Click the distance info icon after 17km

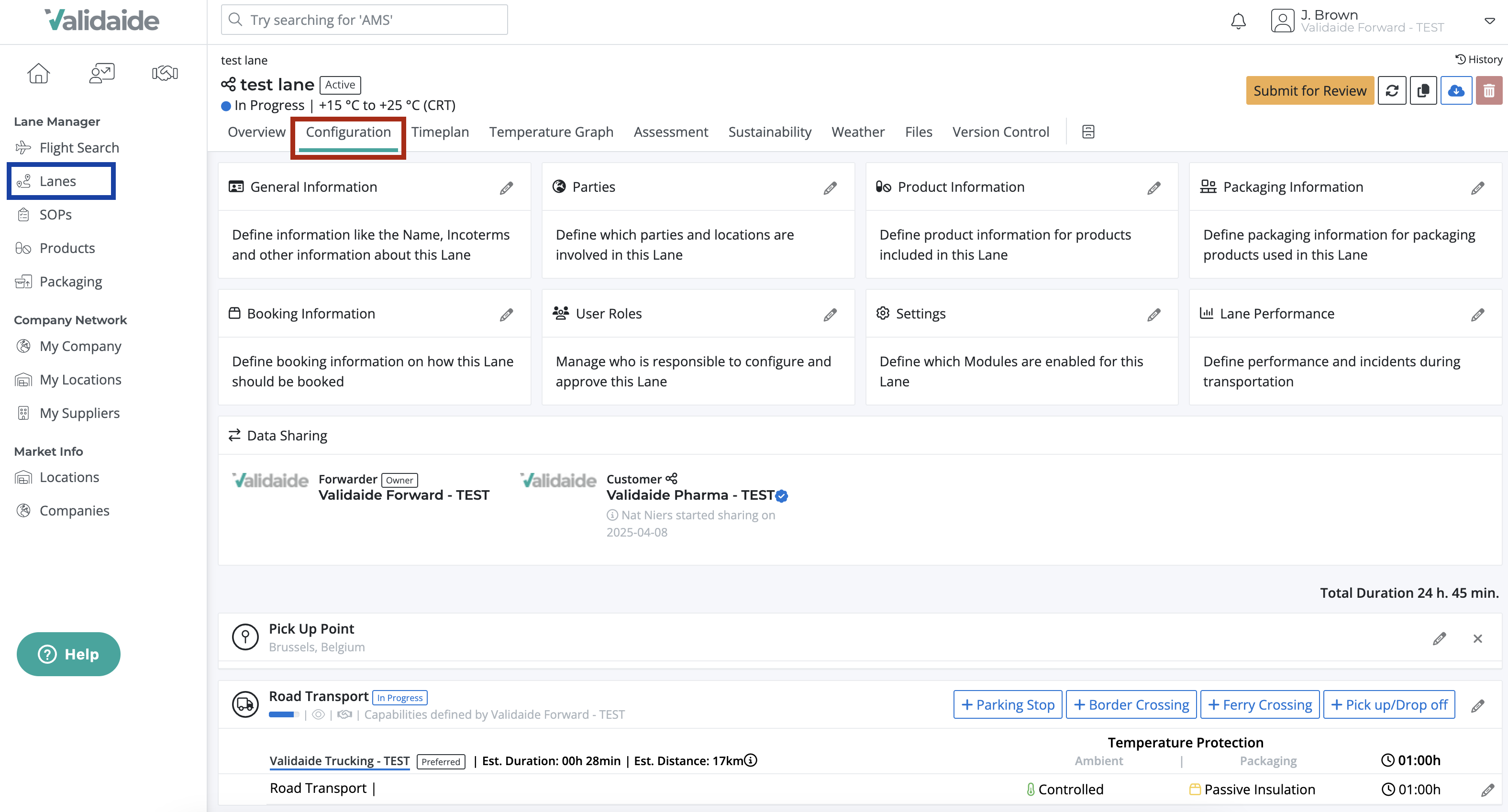[x=751, y=760]
